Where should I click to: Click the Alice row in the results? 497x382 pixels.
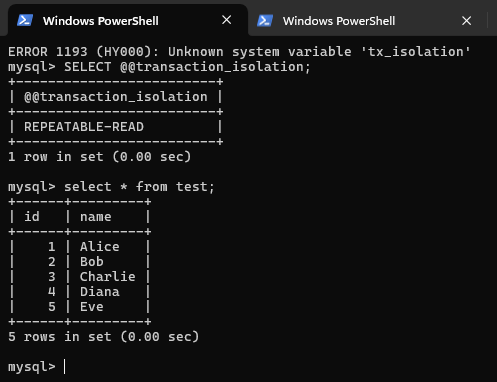(x=80, y=247)
